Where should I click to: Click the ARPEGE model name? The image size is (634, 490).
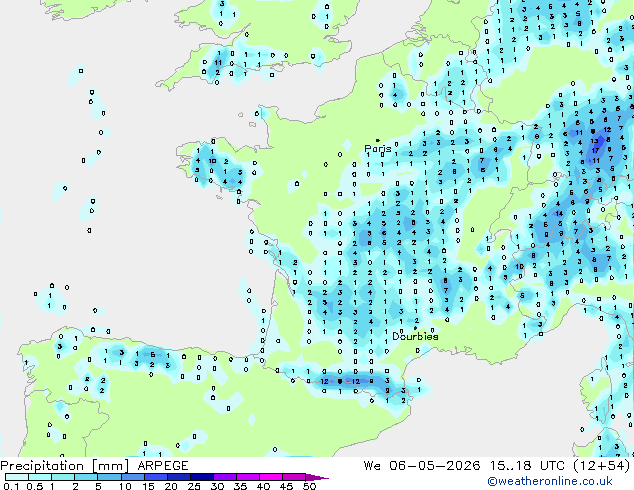tap(163, 466)
